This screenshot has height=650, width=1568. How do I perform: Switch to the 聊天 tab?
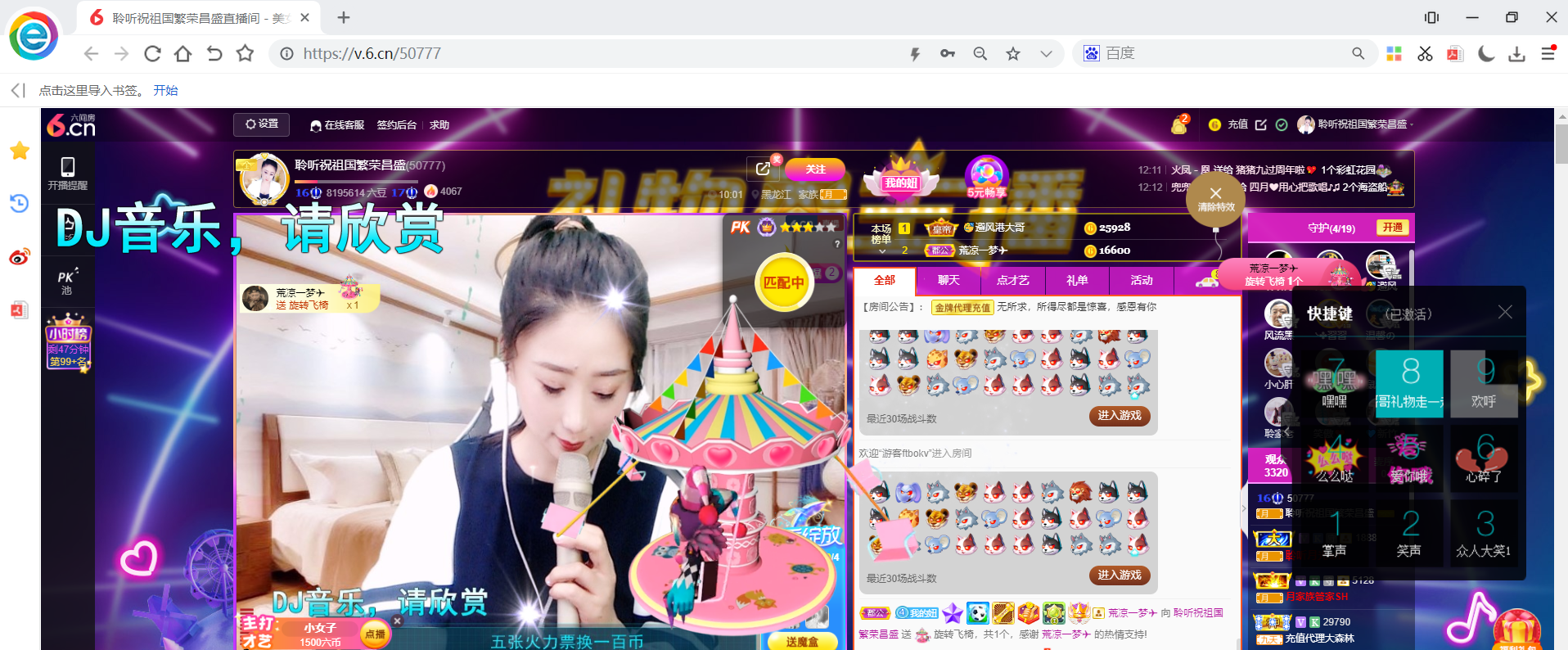[948, 280]
